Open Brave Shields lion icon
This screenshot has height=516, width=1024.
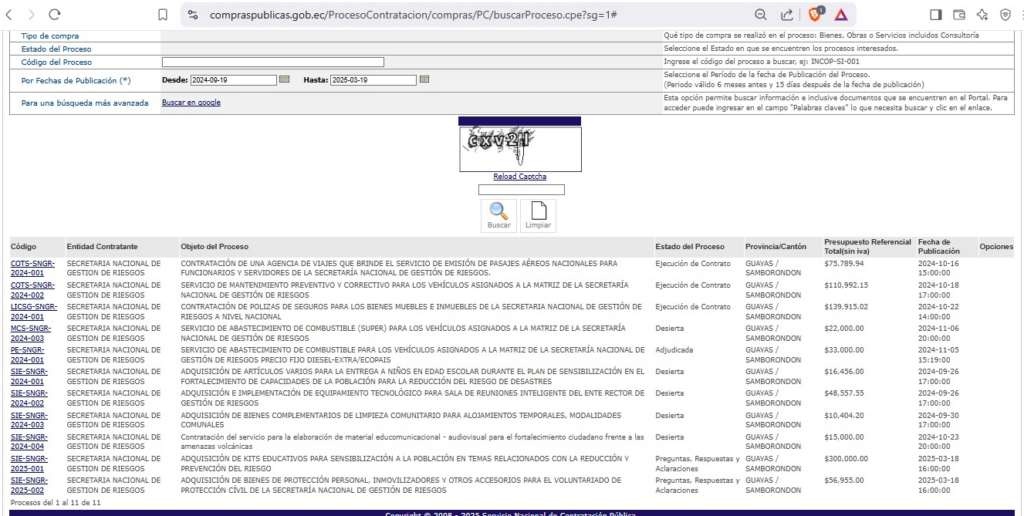pos(816,14)
